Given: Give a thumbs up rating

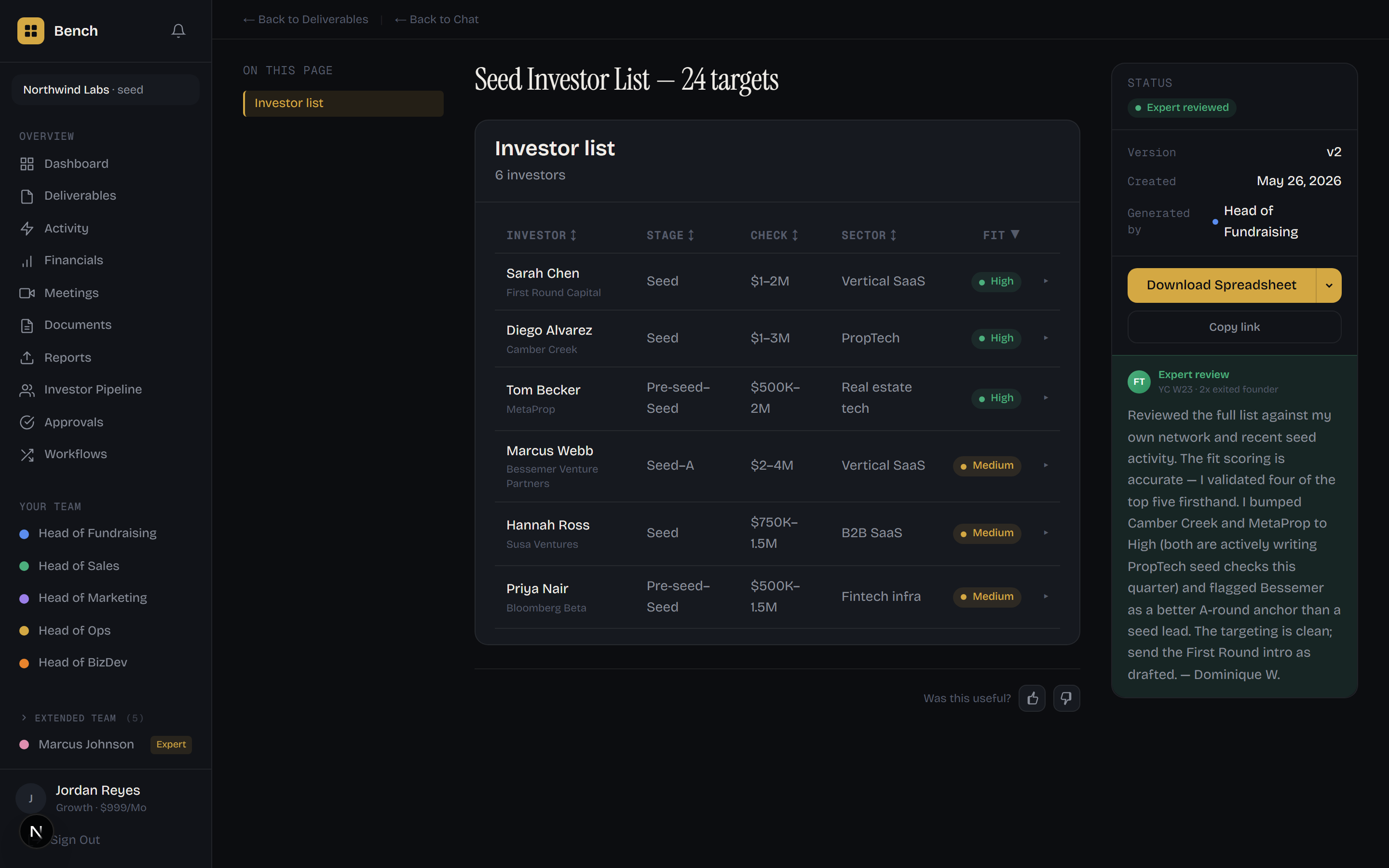Looking at the screenshot, I should 1032,698.
